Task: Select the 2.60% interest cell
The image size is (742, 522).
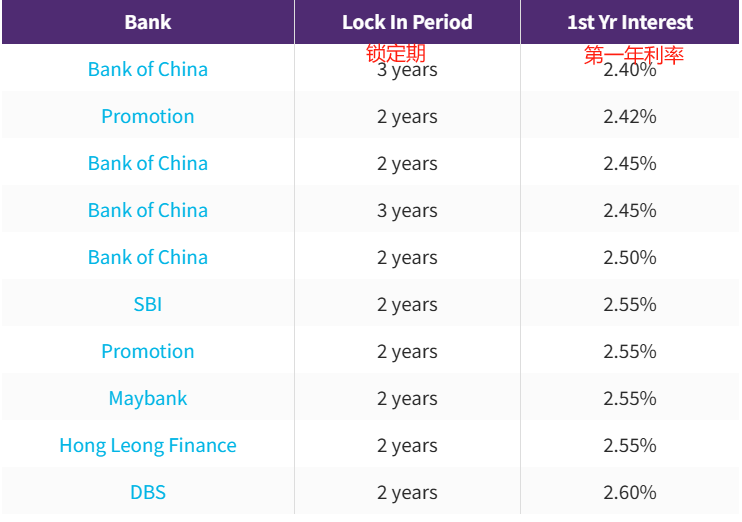Action: 630,492
